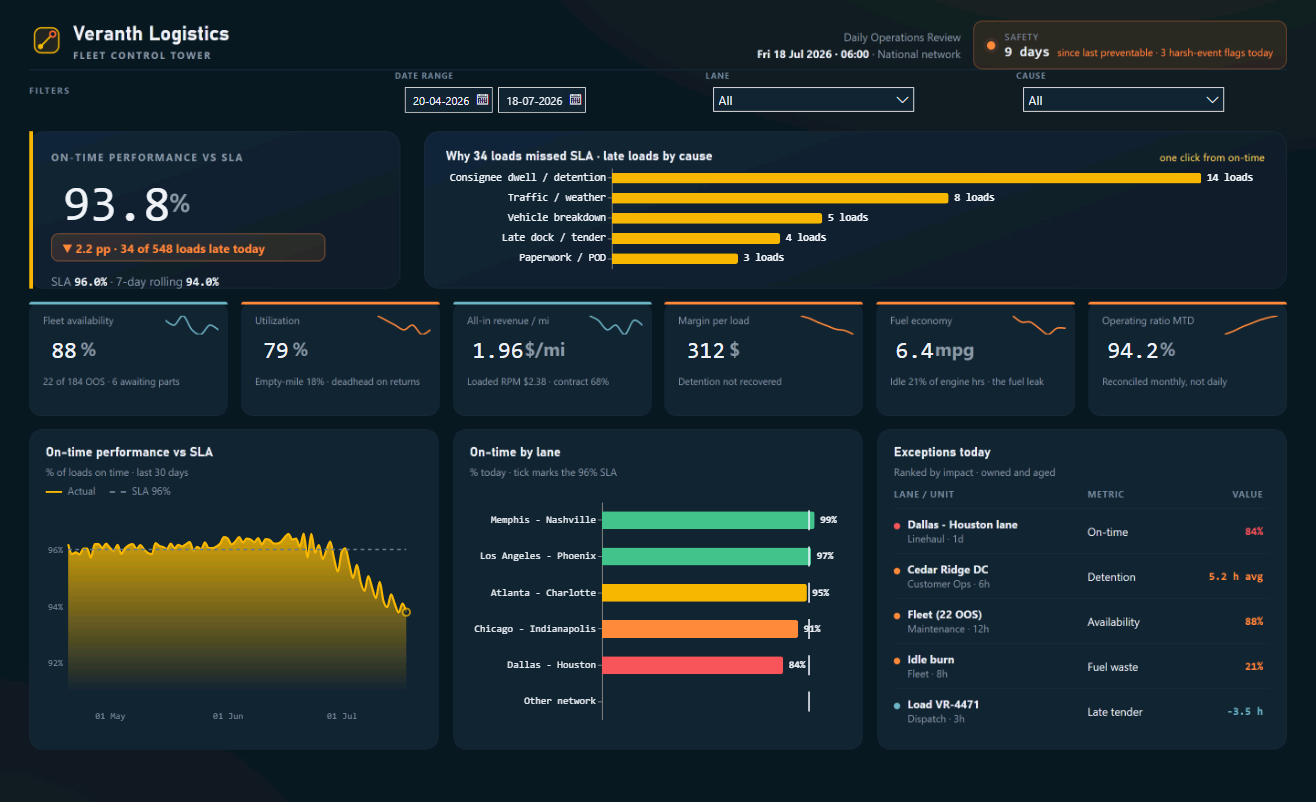Select the Dallas - Houston lane bar
The width and height of the screenshot is (1316, 802).
pos(693,665)
